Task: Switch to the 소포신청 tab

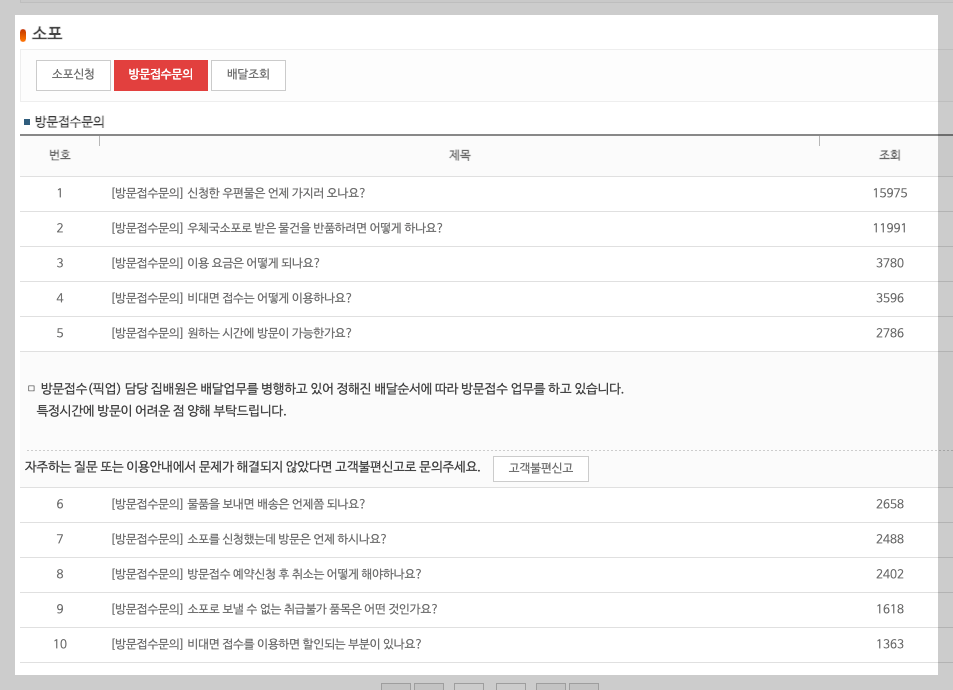Action: [72, 75]
